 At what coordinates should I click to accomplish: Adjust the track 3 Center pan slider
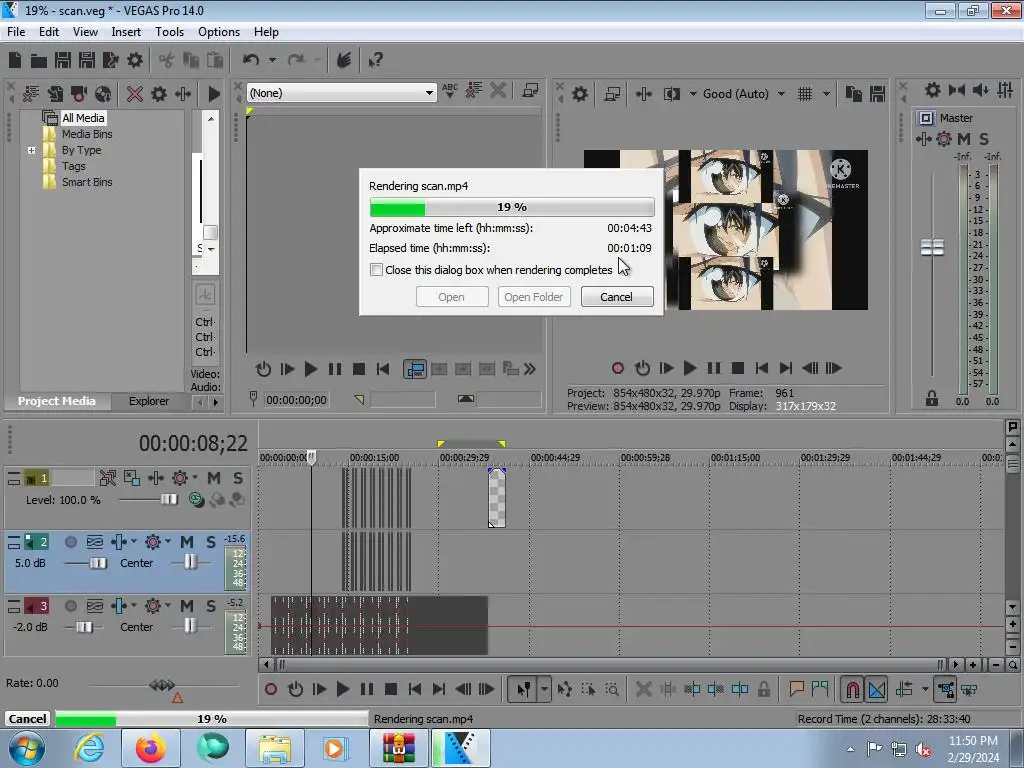[x=189, y=626]
